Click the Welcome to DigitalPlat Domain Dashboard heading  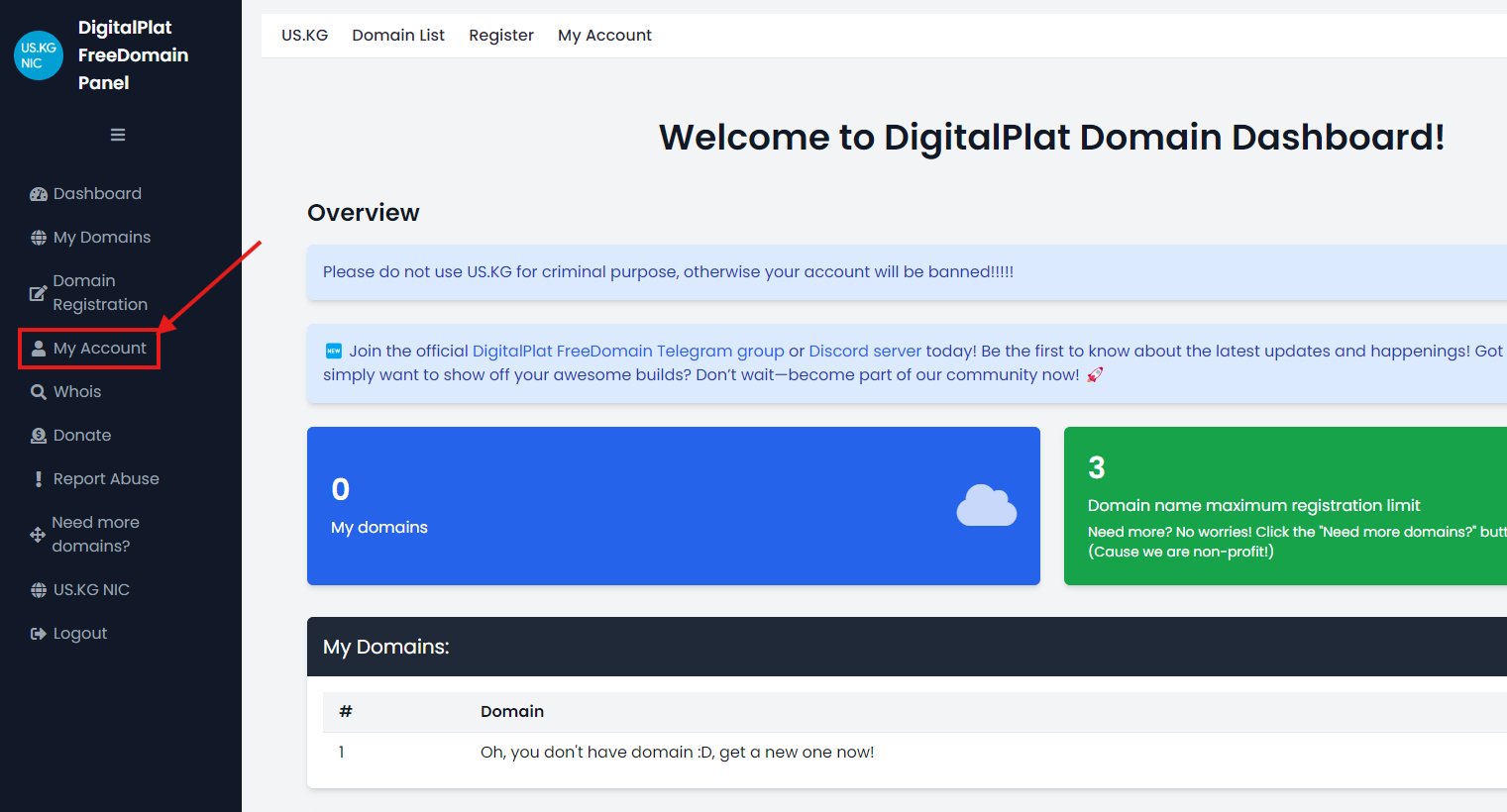pos(1052,138)
